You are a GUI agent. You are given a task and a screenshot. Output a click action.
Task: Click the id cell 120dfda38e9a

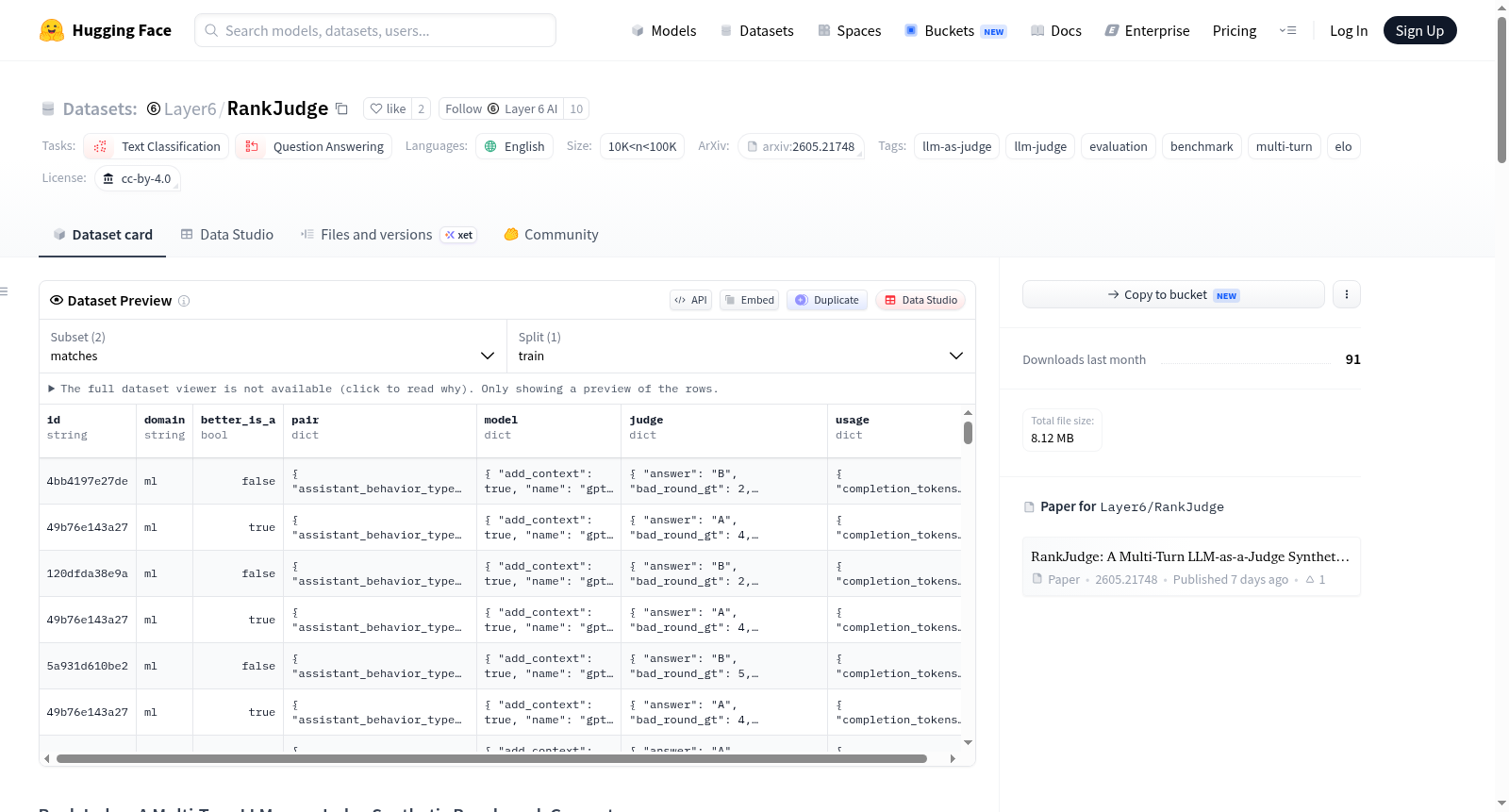tap(88, 573)
